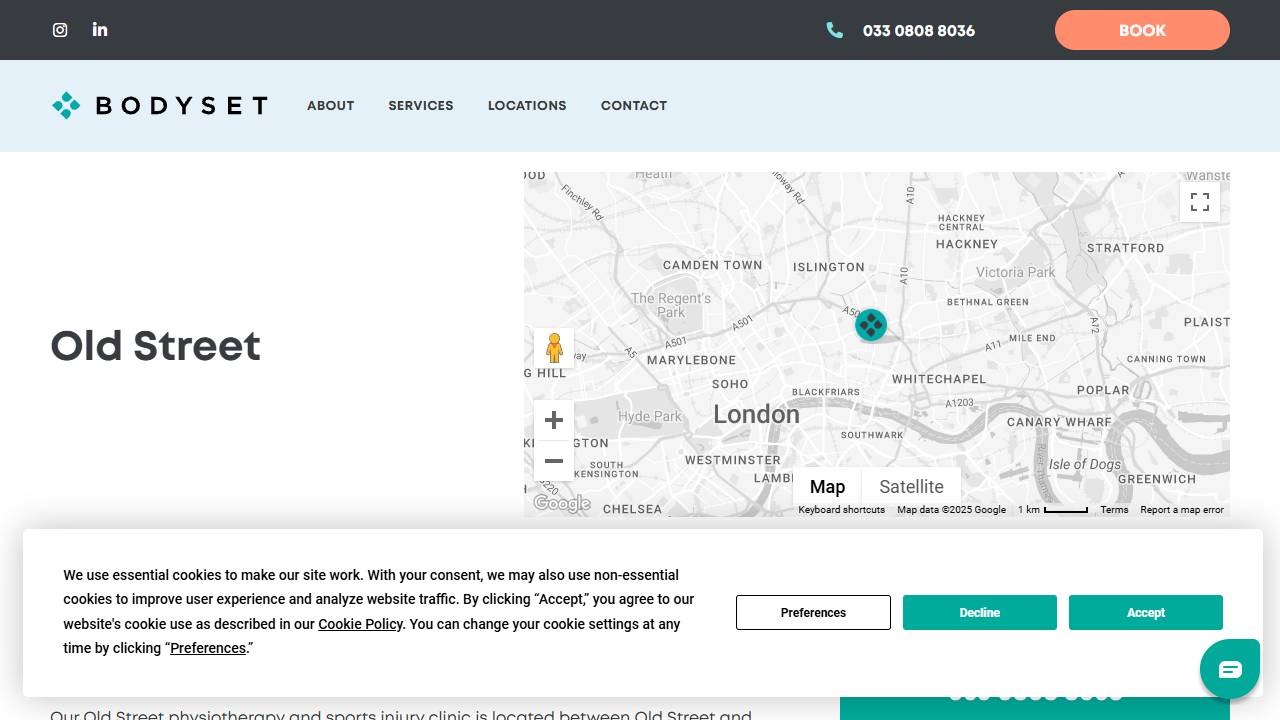The image size is (1280, 720).
Task: Zoom in on the map
Action: (x=554, y=420)
